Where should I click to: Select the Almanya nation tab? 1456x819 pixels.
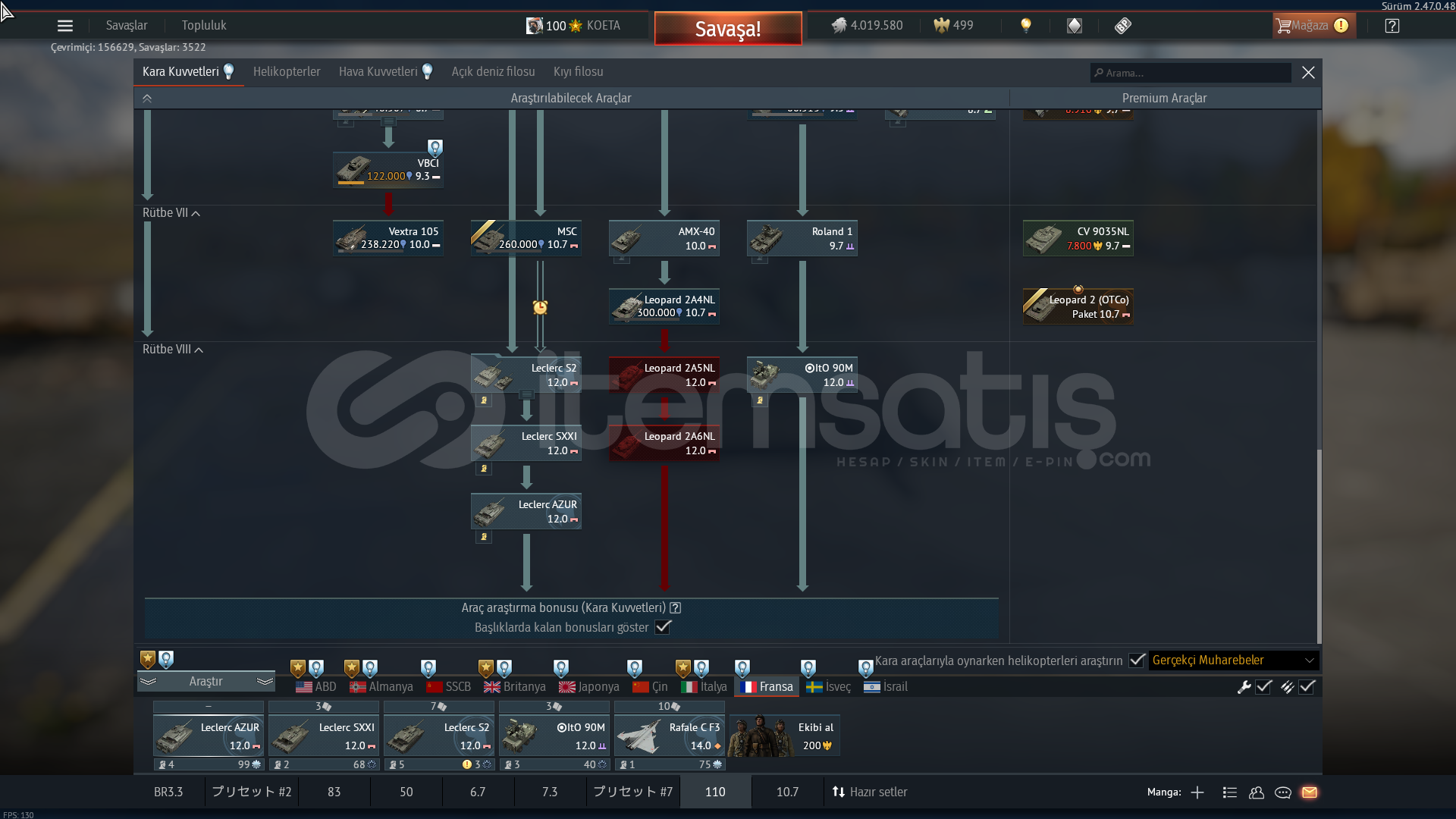tap(381, 687)
